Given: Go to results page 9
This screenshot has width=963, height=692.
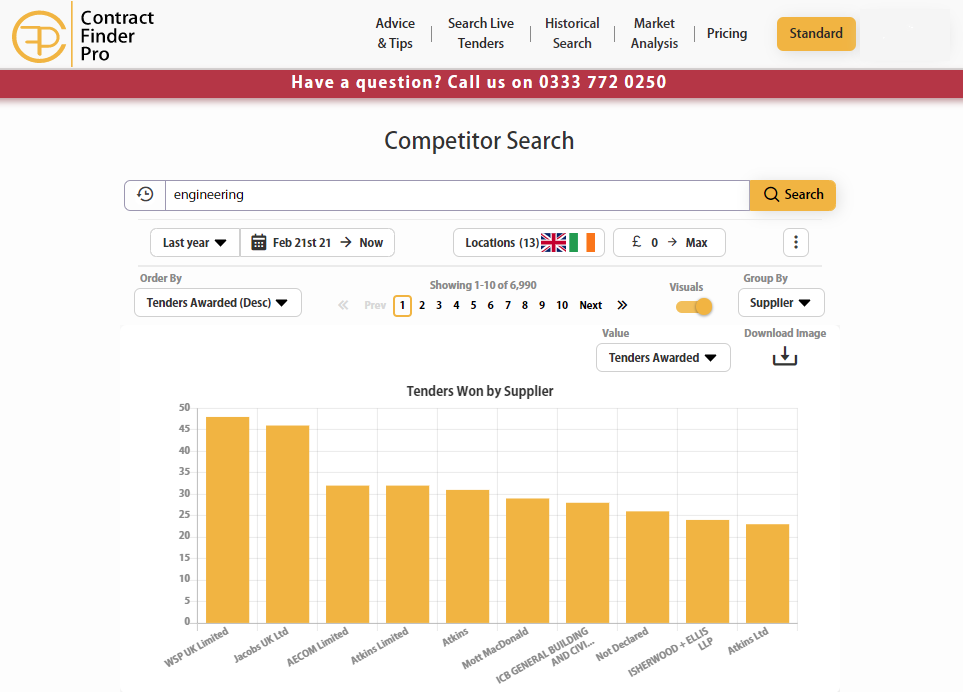Looking at the screenshot, I should coord(542,305).
